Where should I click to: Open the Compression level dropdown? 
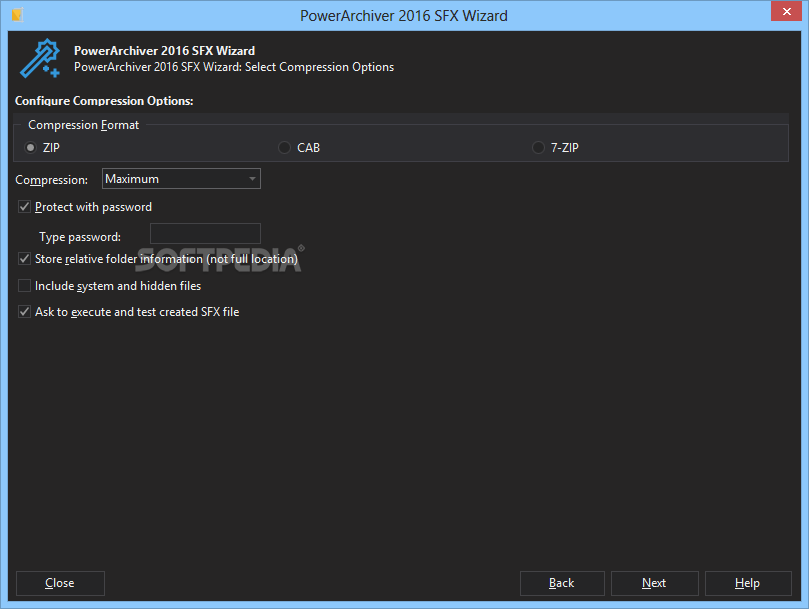coord(181,179)
